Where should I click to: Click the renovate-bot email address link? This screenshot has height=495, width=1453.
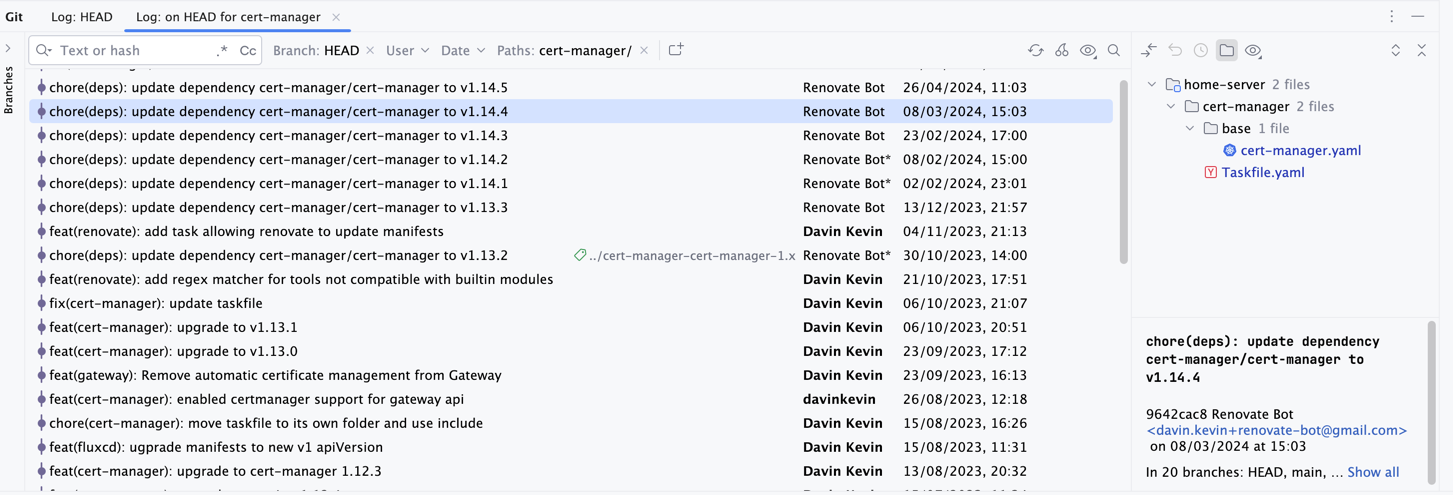point(1277,431)
